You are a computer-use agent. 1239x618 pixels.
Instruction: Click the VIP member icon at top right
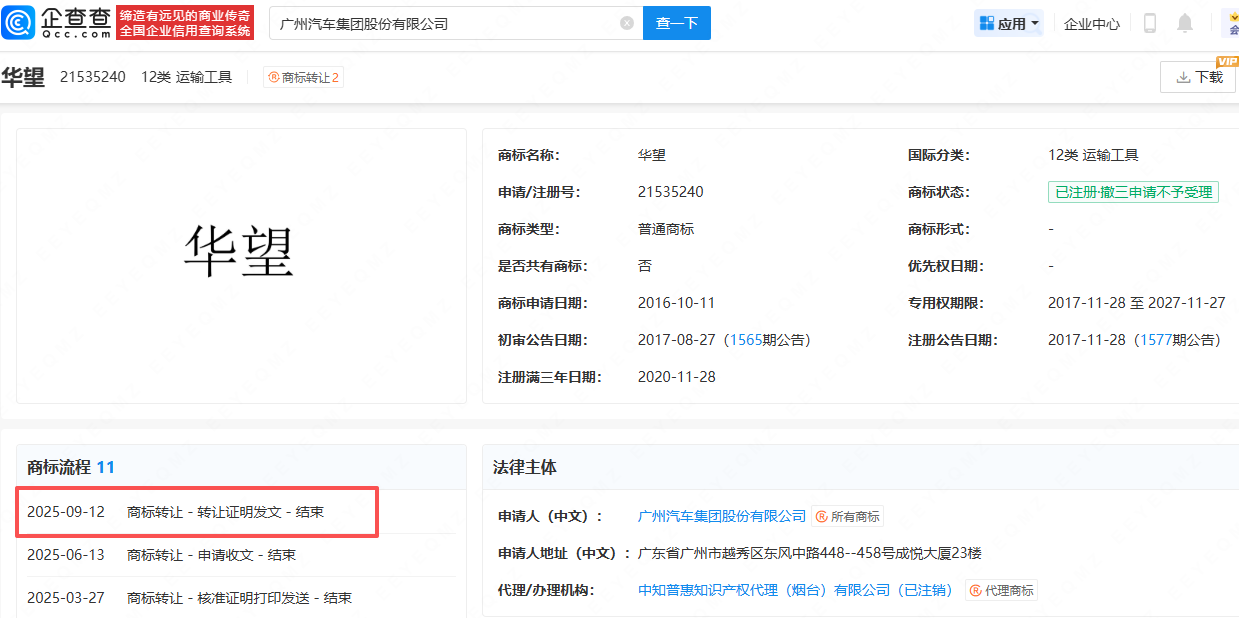[x=1231, y=23]
